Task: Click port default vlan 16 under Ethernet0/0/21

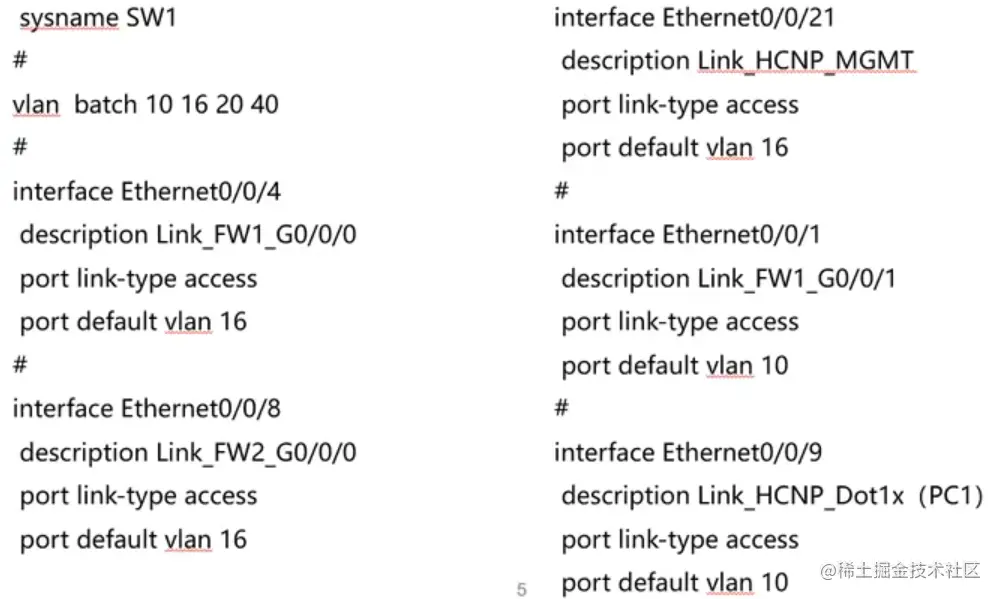Action: coord(675,148)
